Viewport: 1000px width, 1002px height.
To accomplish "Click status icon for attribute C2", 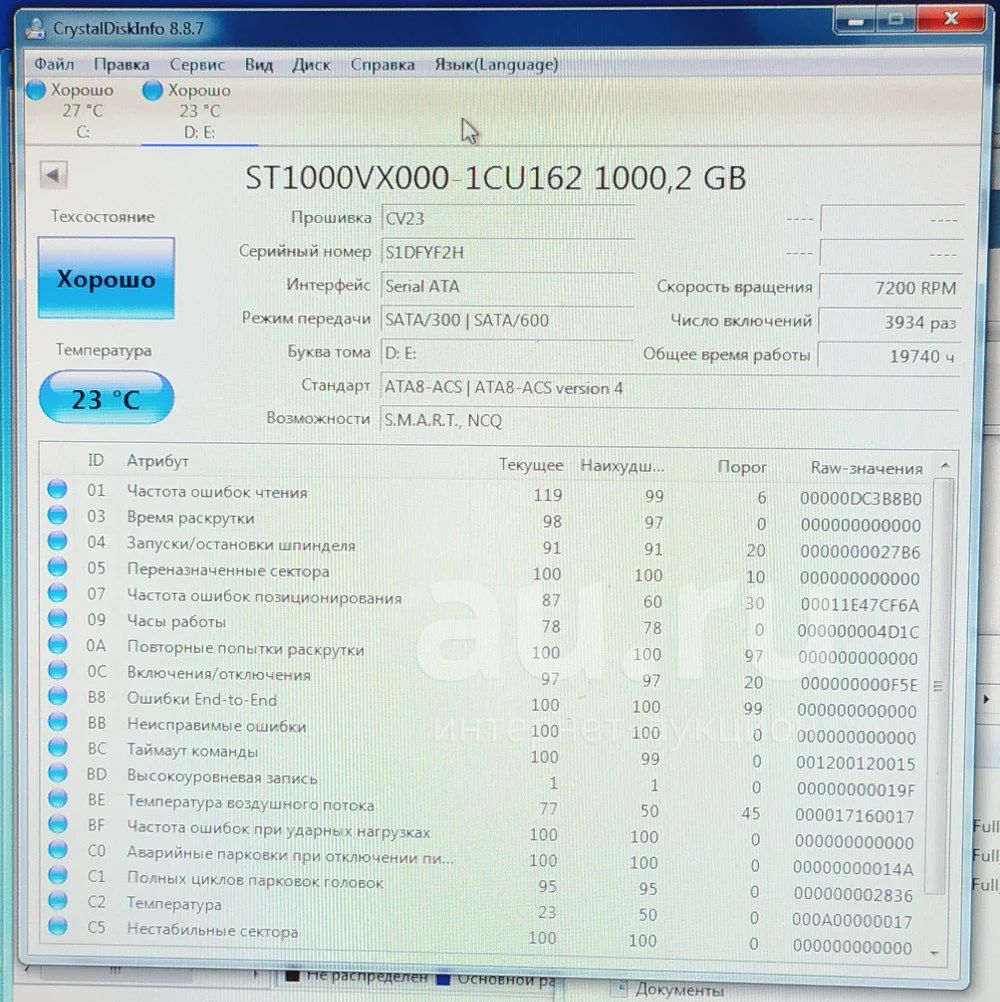I will tap(58, 900).
